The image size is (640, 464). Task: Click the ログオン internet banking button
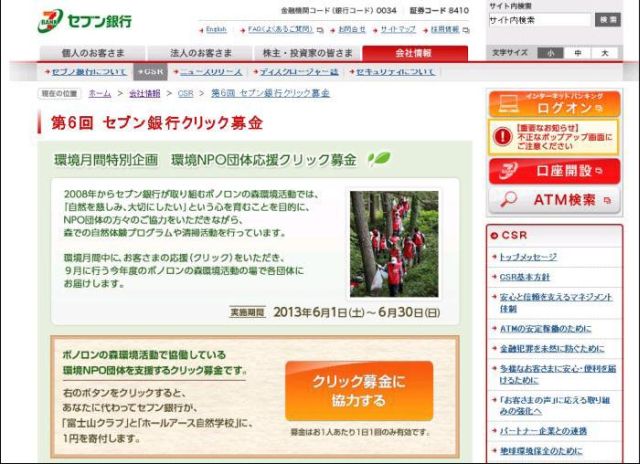coord(554,104)
